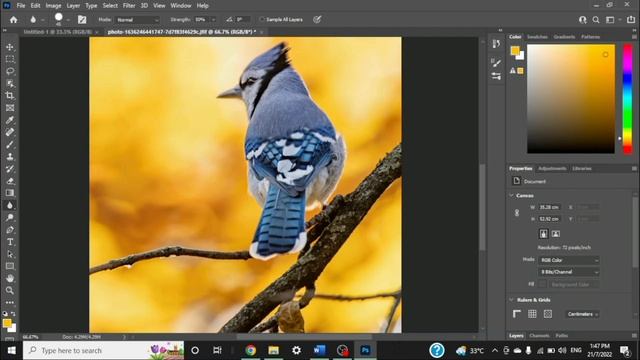The height and width of the screenshot is (360, 640).
Task: Toggle pressure-for-size icon in options bar
Action: click(317, 20)
